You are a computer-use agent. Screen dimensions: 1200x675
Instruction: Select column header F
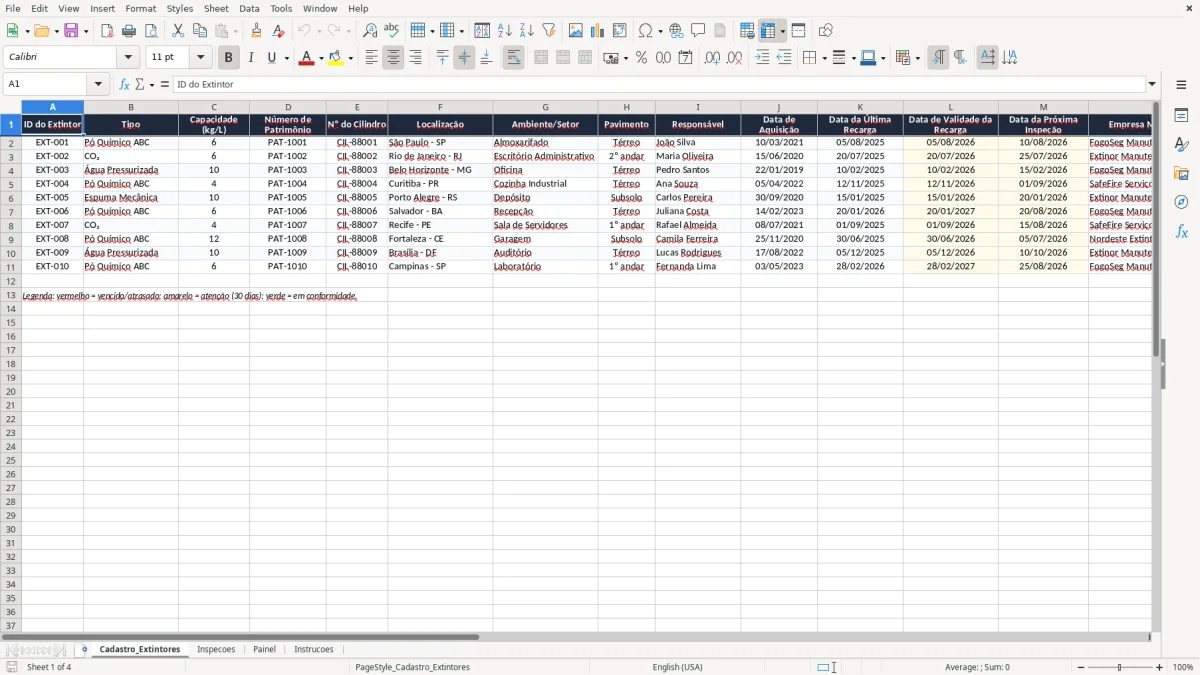440,107
